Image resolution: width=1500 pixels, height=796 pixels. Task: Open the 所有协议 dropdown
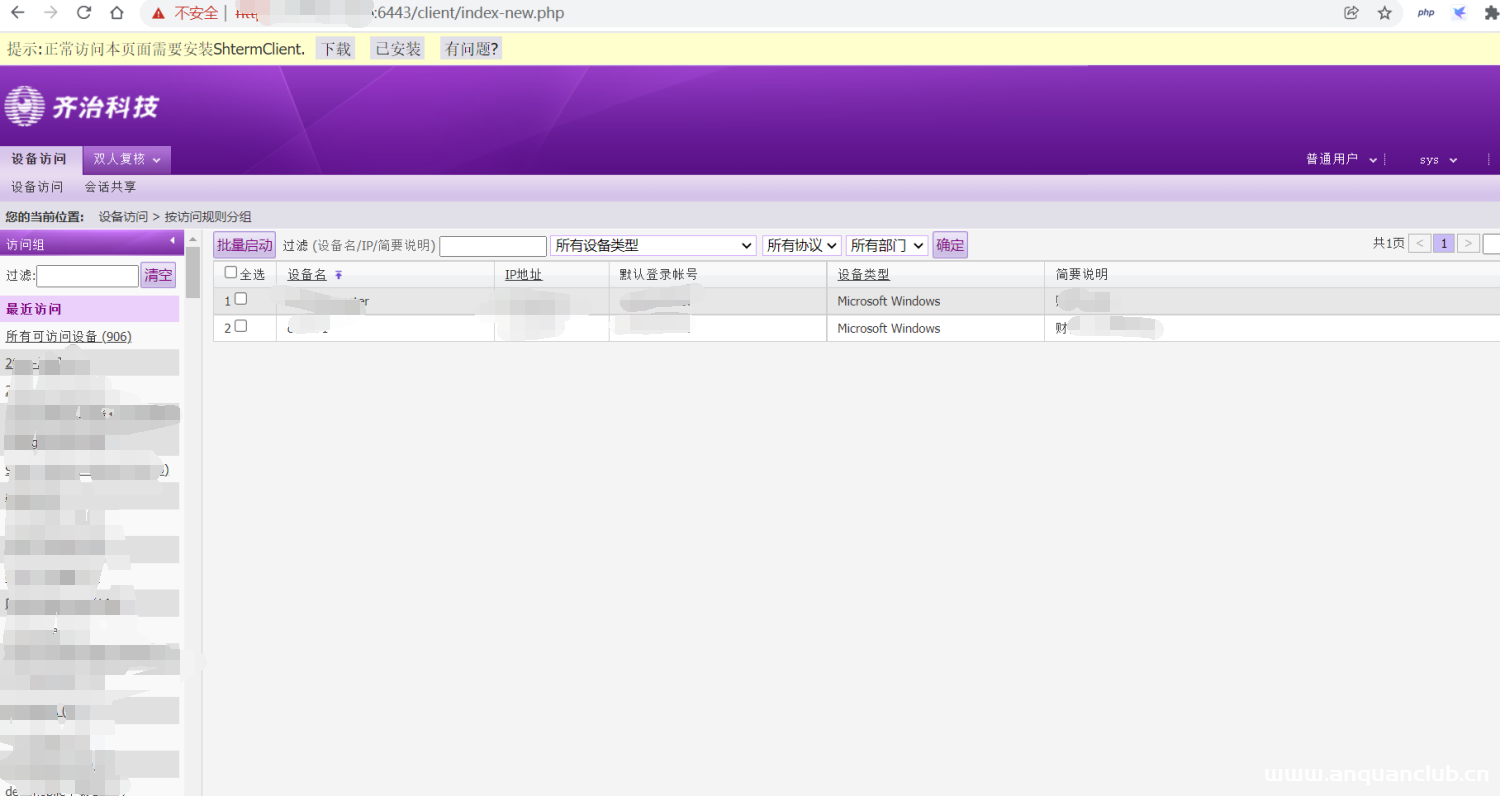(x=800, y=244)
